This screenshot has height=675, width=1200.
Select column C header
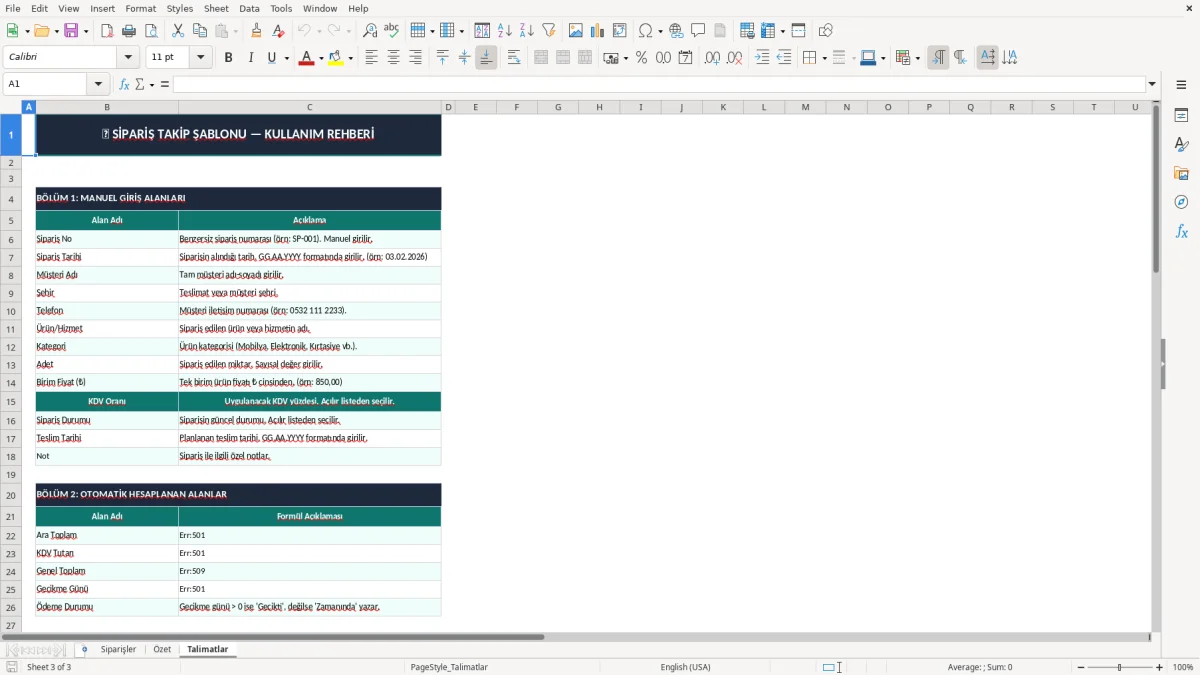pyautogui.click(x=310, y=107)
